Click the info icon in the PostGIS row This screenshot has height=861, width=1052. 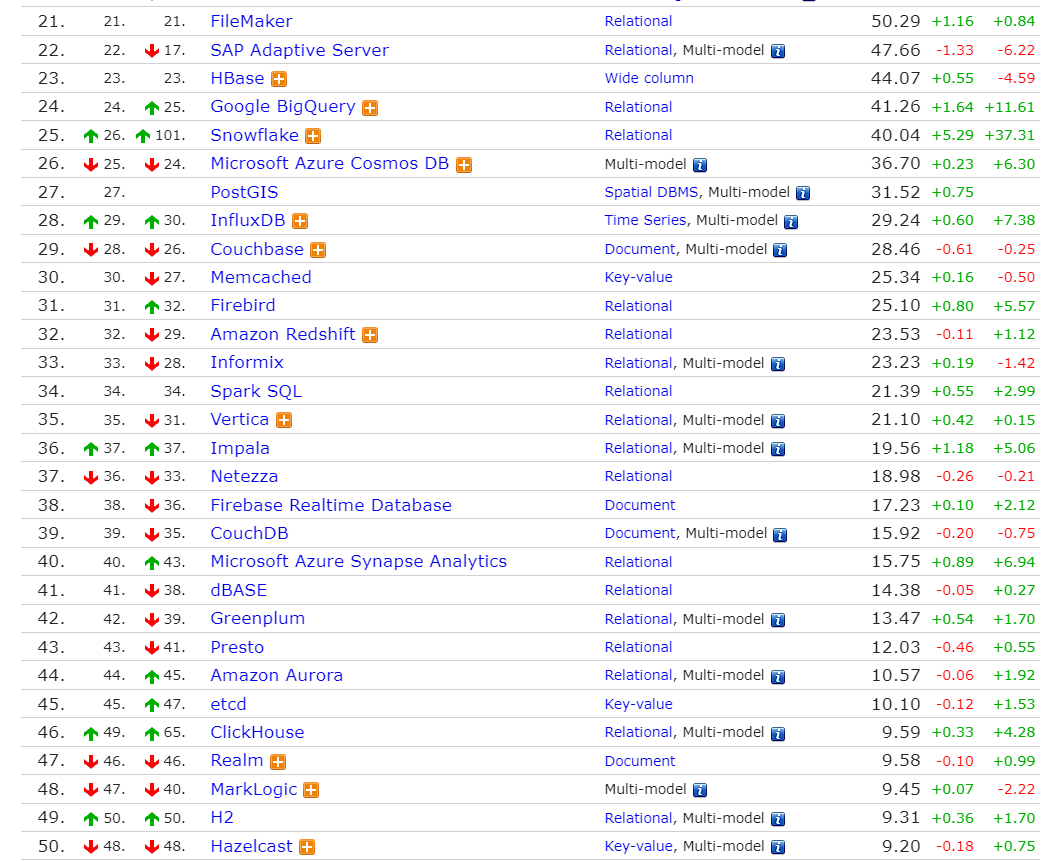[803, 193]
